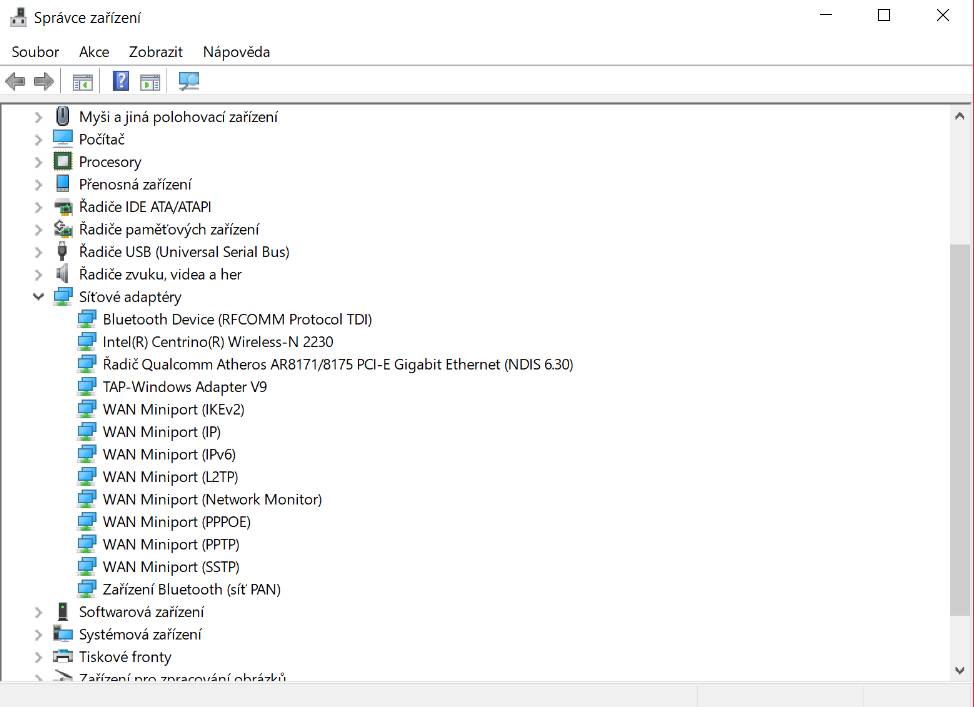Open the Soubor menu

[35, 52]
